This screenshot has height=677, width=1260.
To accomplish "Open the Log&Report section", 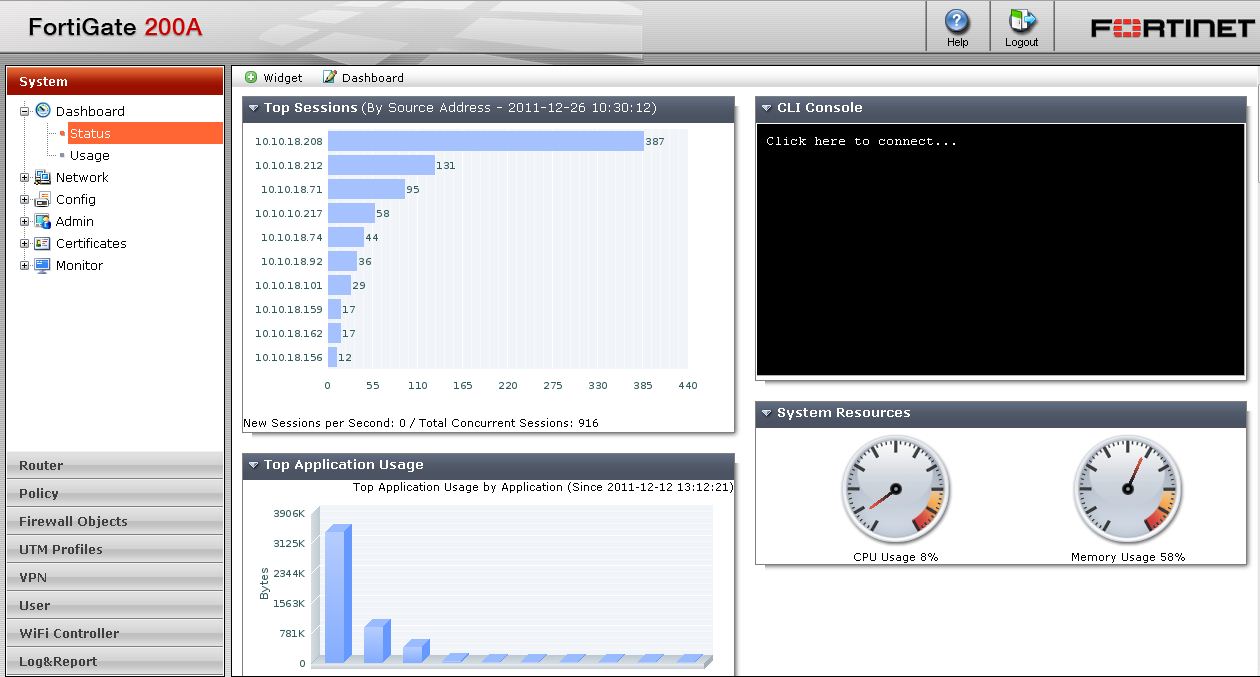I will click(115, 661).
